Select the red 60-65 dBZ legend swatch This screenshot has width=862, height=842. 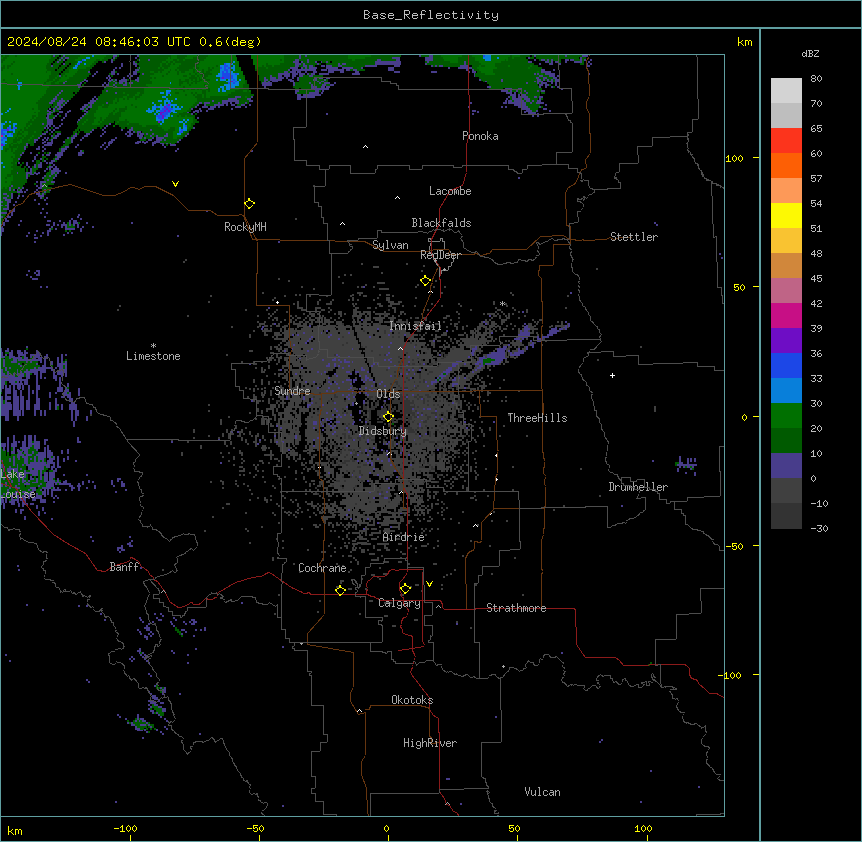[x=786, y=141]
